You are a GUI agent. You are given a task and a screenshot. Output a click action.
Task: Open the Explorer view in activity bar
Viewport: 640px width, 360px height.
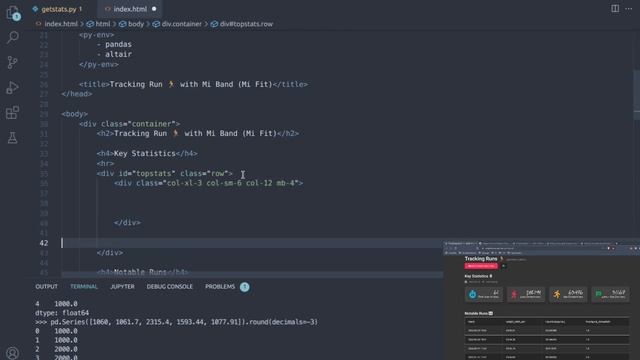point(13,13)
